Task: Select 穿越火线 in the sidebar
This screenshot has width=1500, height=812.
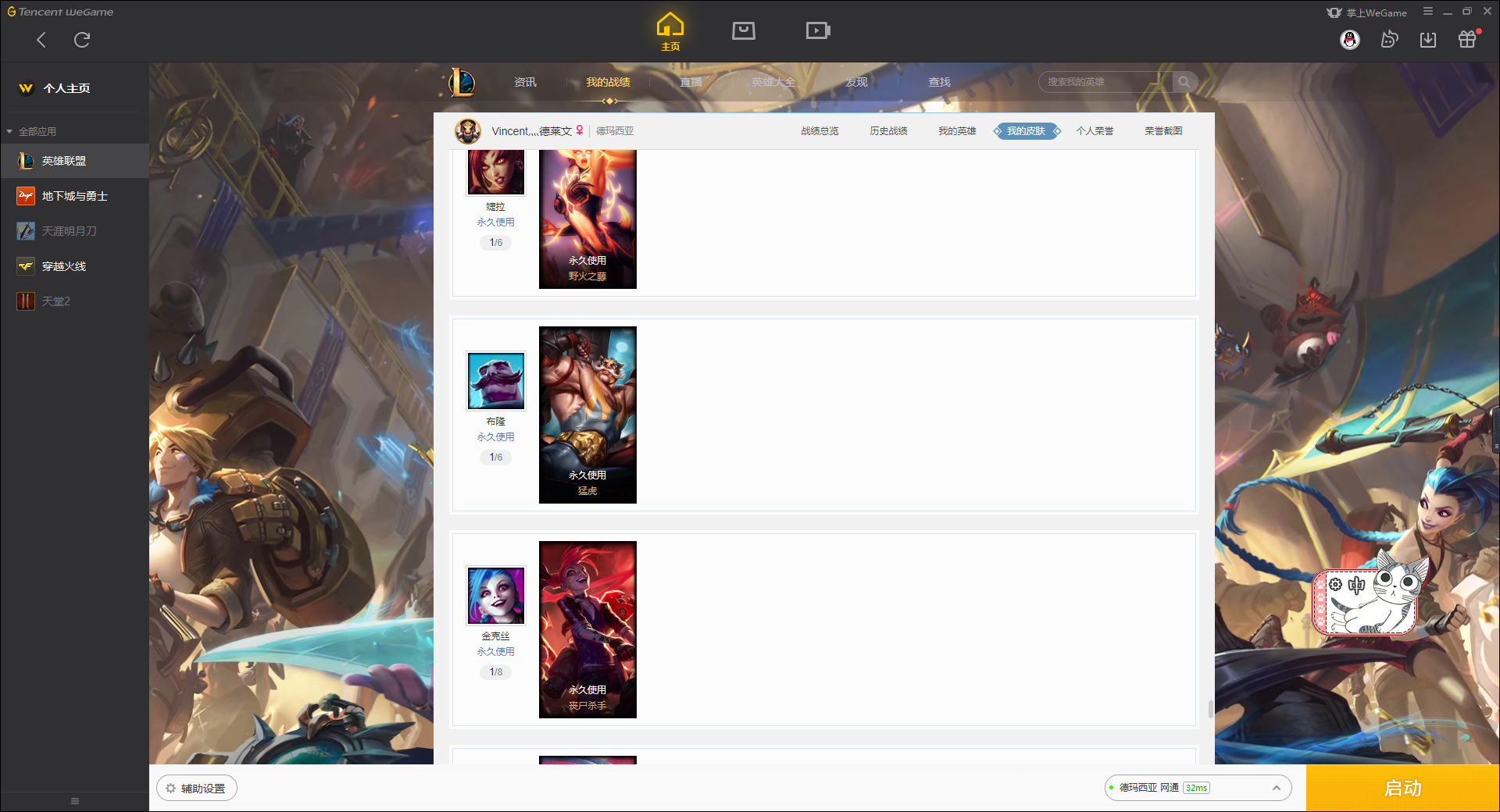Action: click(x=74, y=266)
